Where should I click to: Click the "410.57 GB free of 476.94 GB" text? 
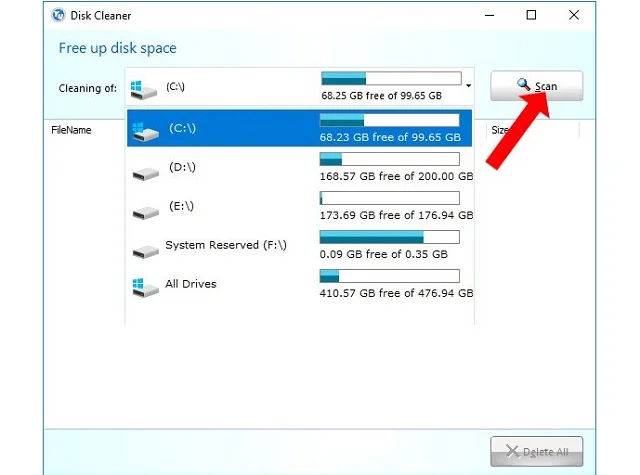tap(396, 293)
